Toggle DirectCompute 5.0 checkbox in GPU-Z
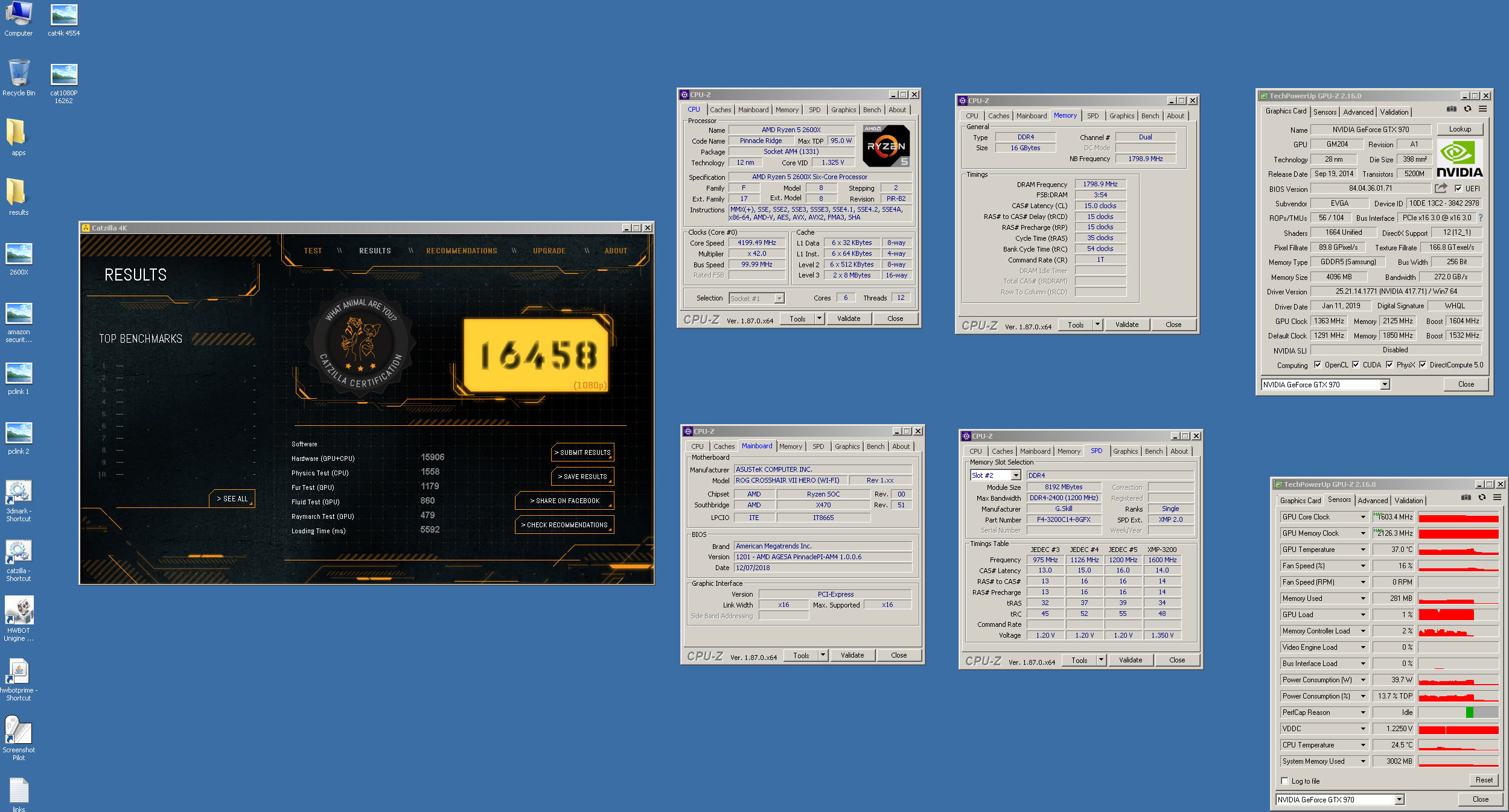The width and height of the screenshot is (1509, 812). pos(1423,364)
